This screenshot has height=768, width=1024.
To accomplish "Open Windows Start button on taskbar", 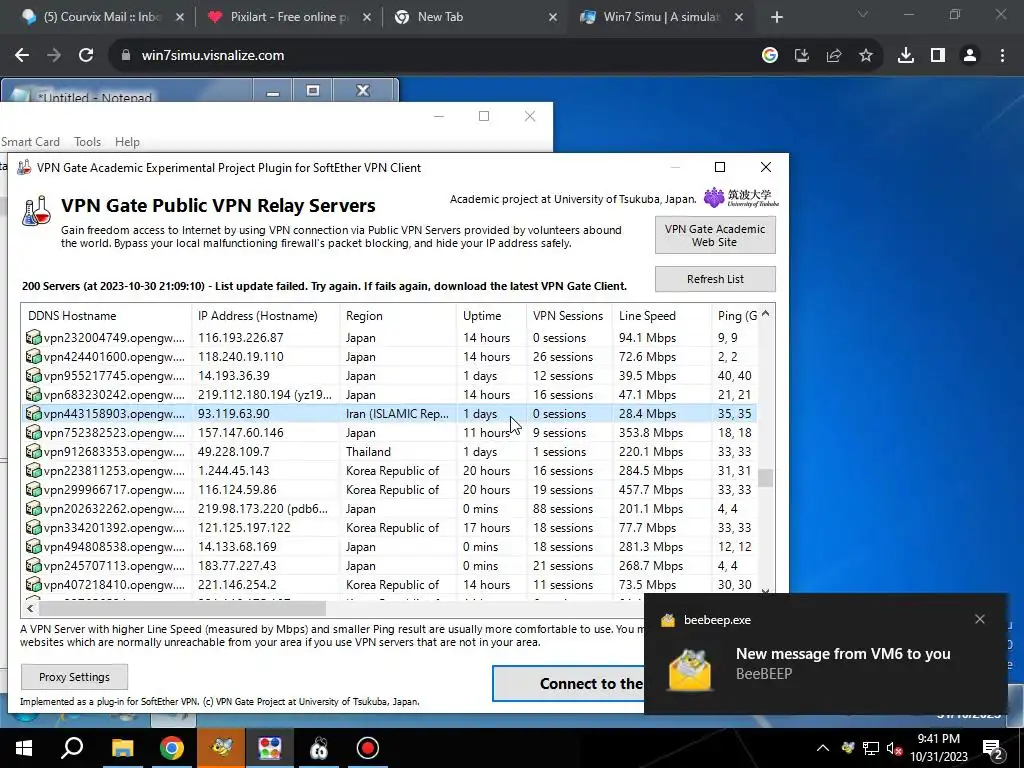I will tap(24, 748).
